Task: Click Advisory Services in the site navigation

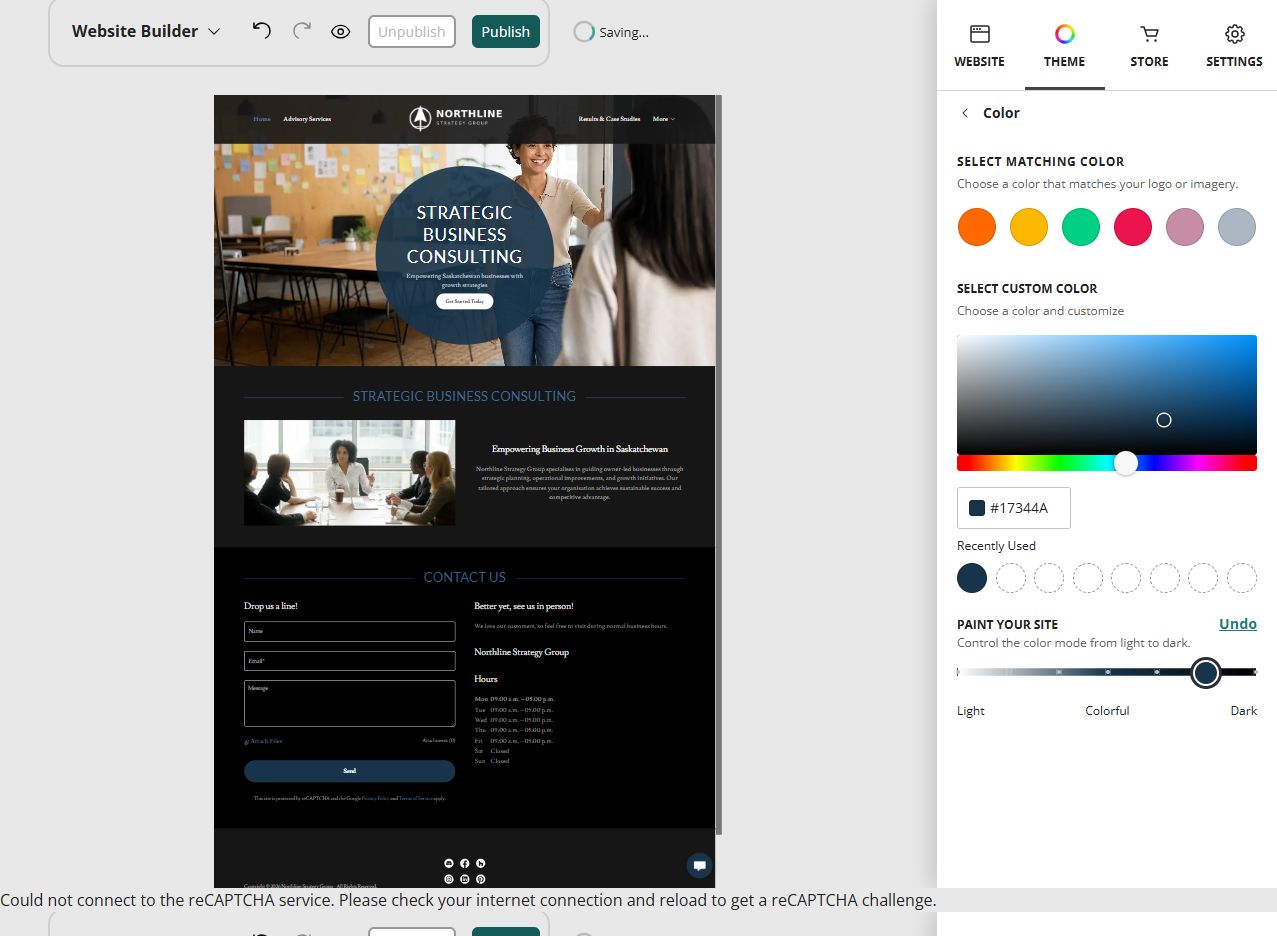Action: click(x=307, y=119)
